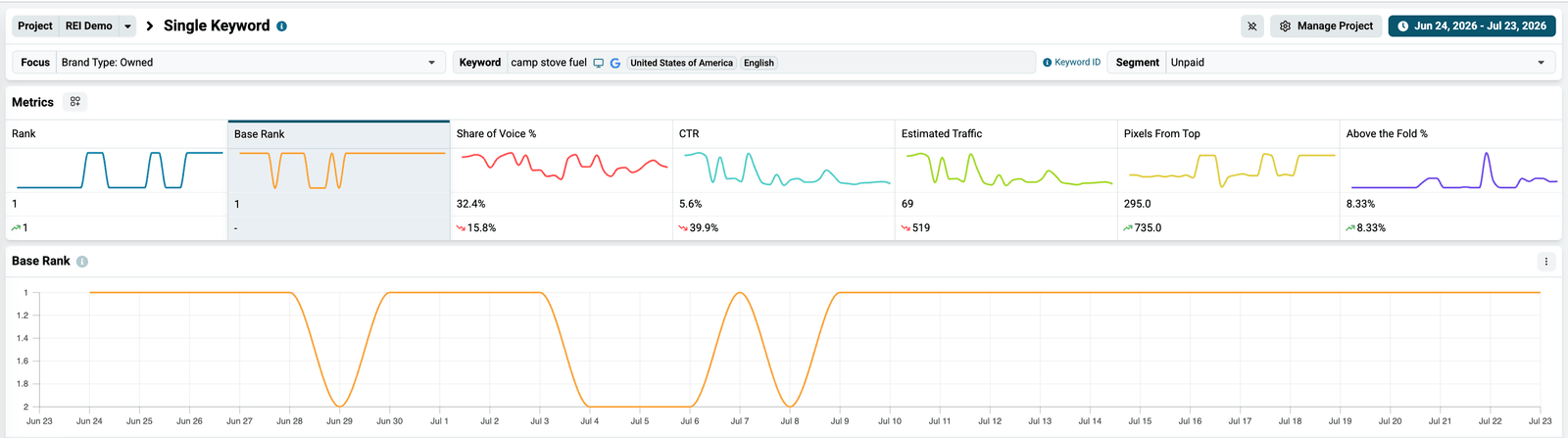Image resolution: width=1568 pixels, height=438 pixels.
Task: Click the info icon next to Base Rank heading
Action: pyautogui.click(x=82, y=262)
